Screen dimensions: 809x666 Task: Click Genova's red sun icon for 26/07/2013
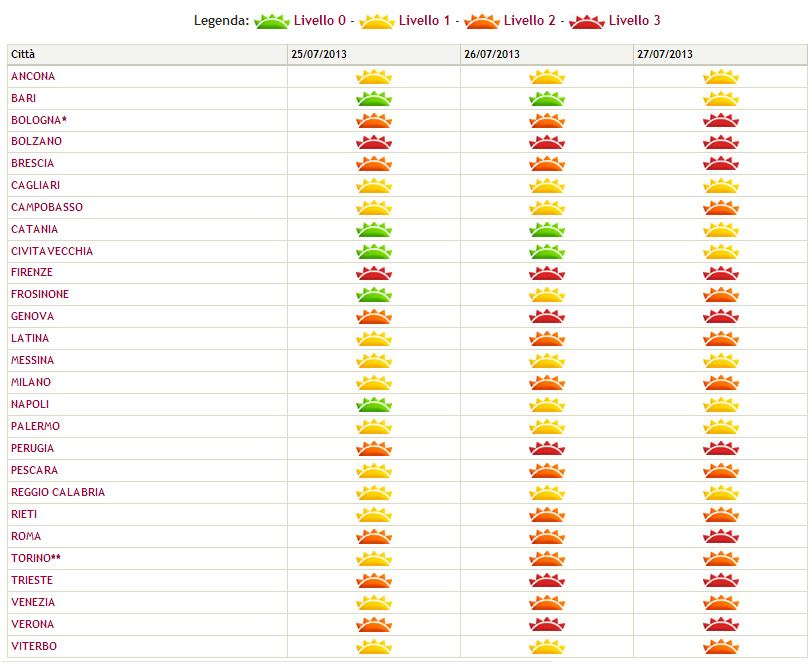click(547, 316)
